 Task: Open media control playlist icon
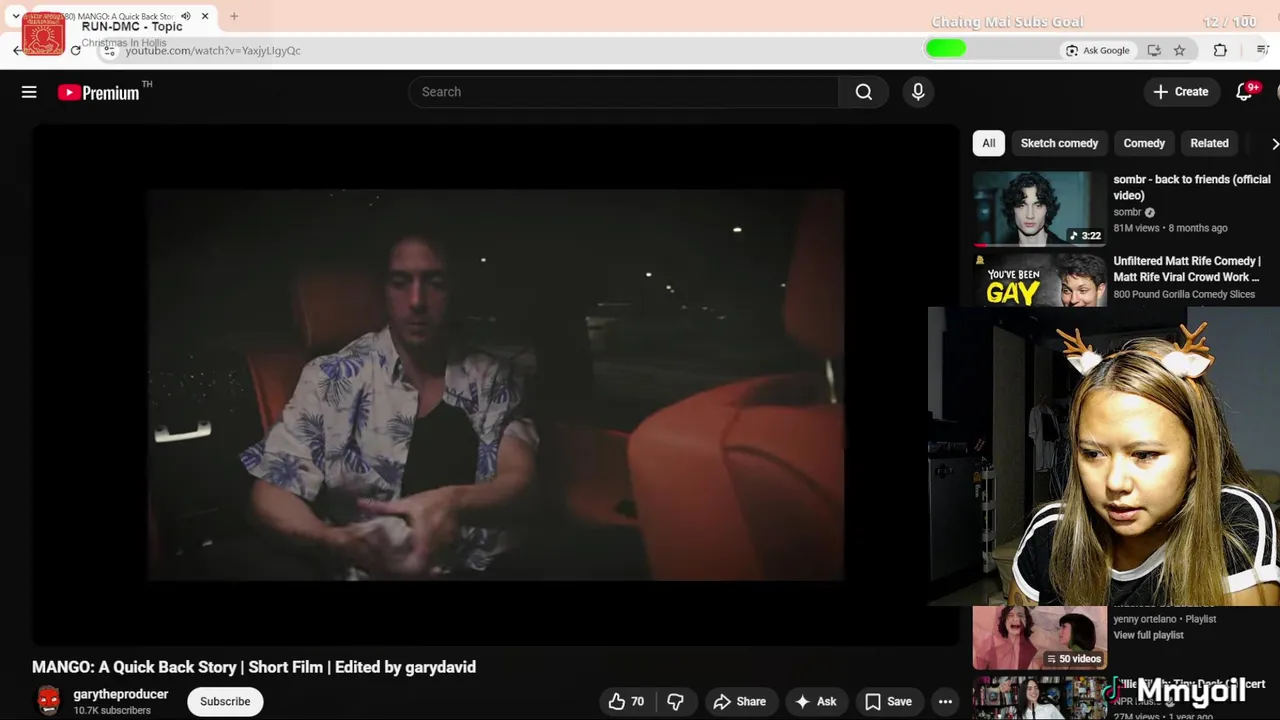1262,50
